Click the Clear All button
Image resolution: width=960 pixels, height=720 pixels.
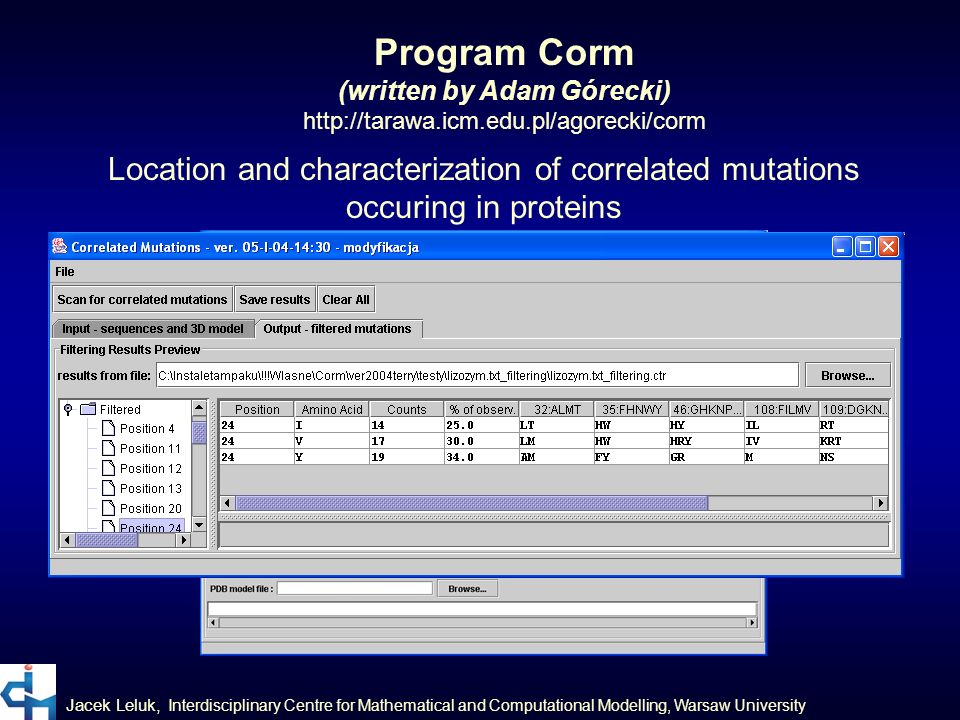click(x=346, y=299)
